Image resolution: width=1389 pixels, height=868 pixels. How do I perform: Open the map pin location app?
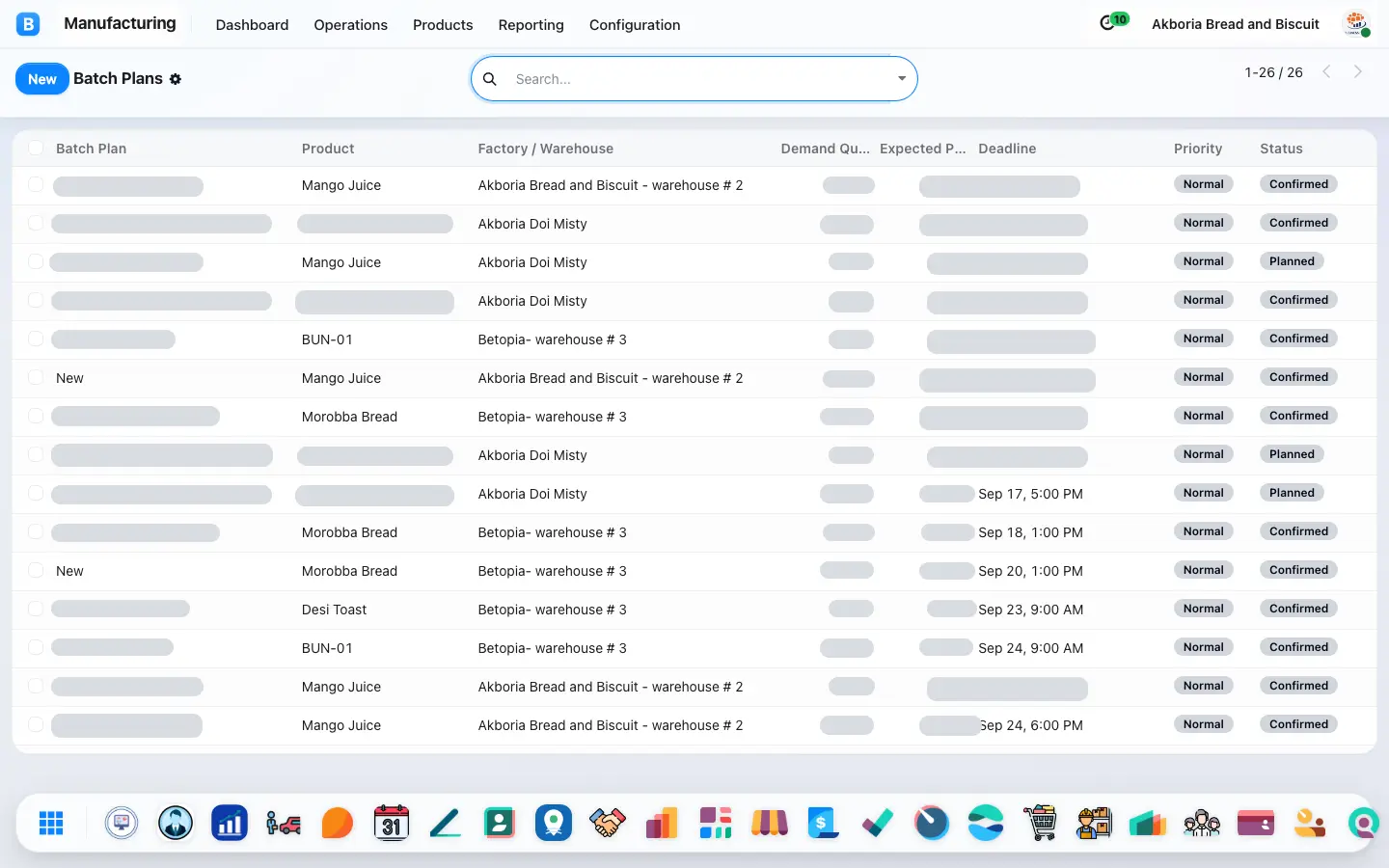click(554, 823)
